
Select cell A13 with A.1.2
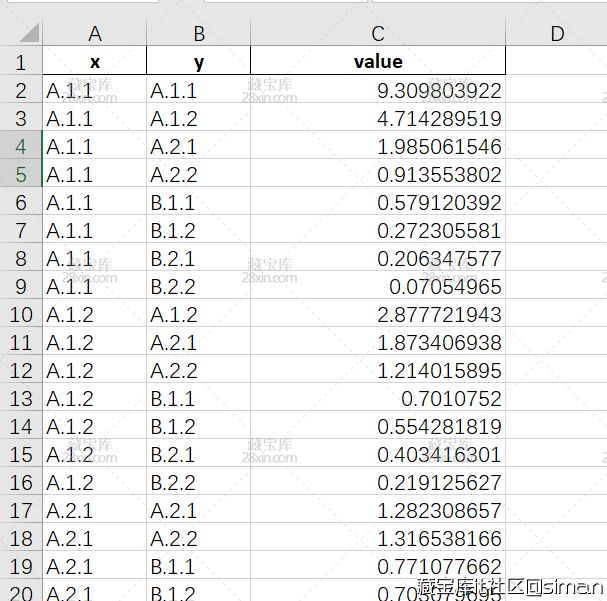(95, 399)
